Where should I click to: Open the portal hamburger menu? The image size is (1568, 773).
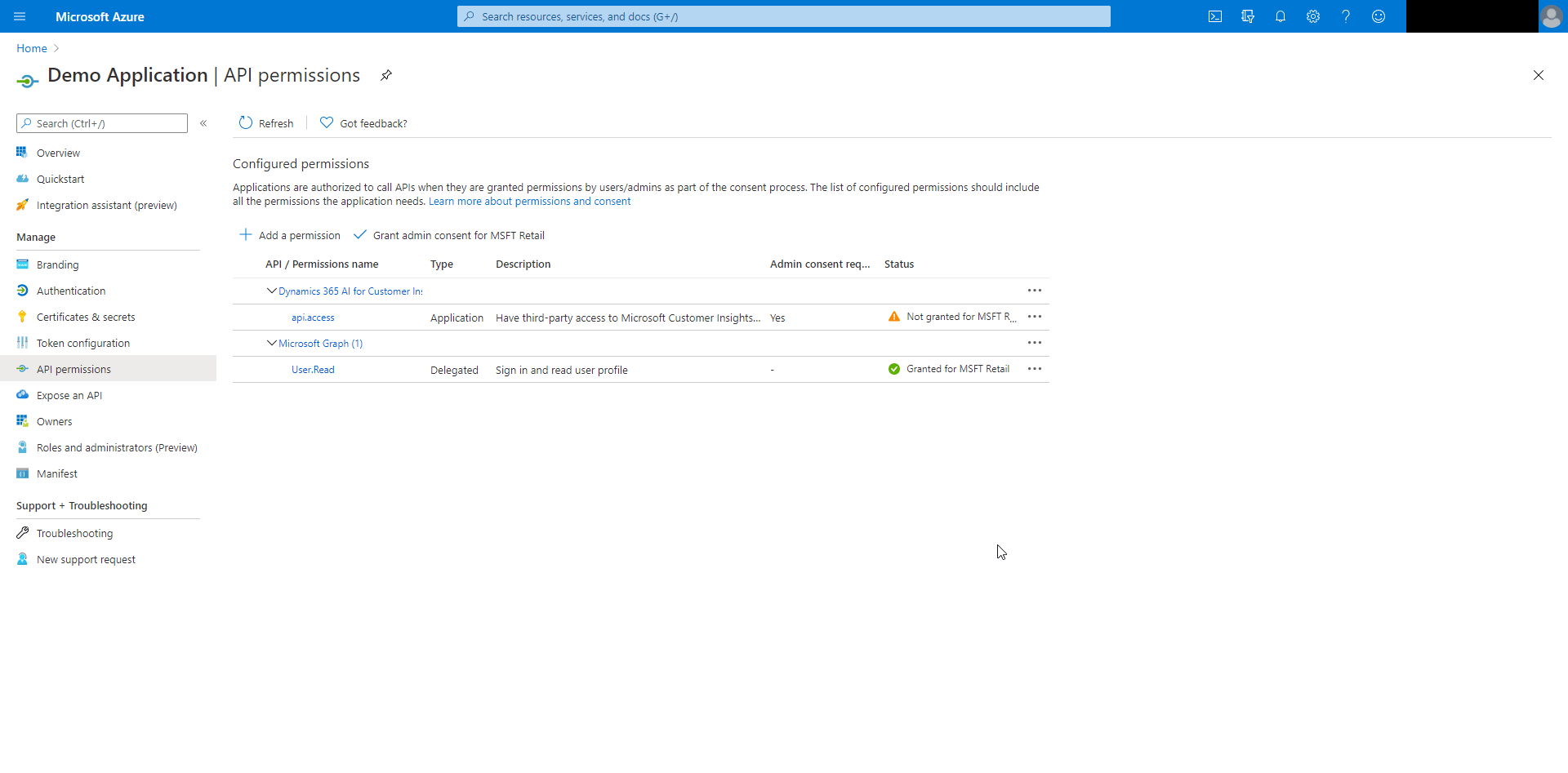click(x=20, y=16)
